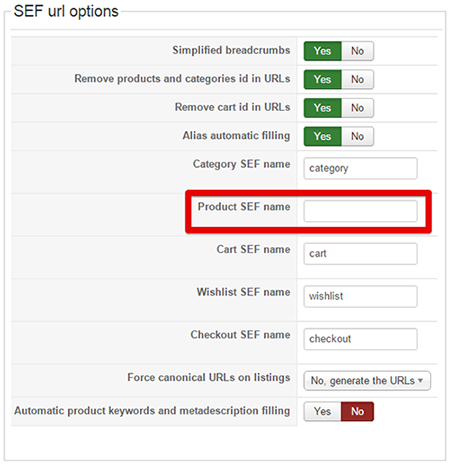Switch Remove cart id in URLs to No
The width and height of the screenshot is (450, 468).
pos(357,108)
